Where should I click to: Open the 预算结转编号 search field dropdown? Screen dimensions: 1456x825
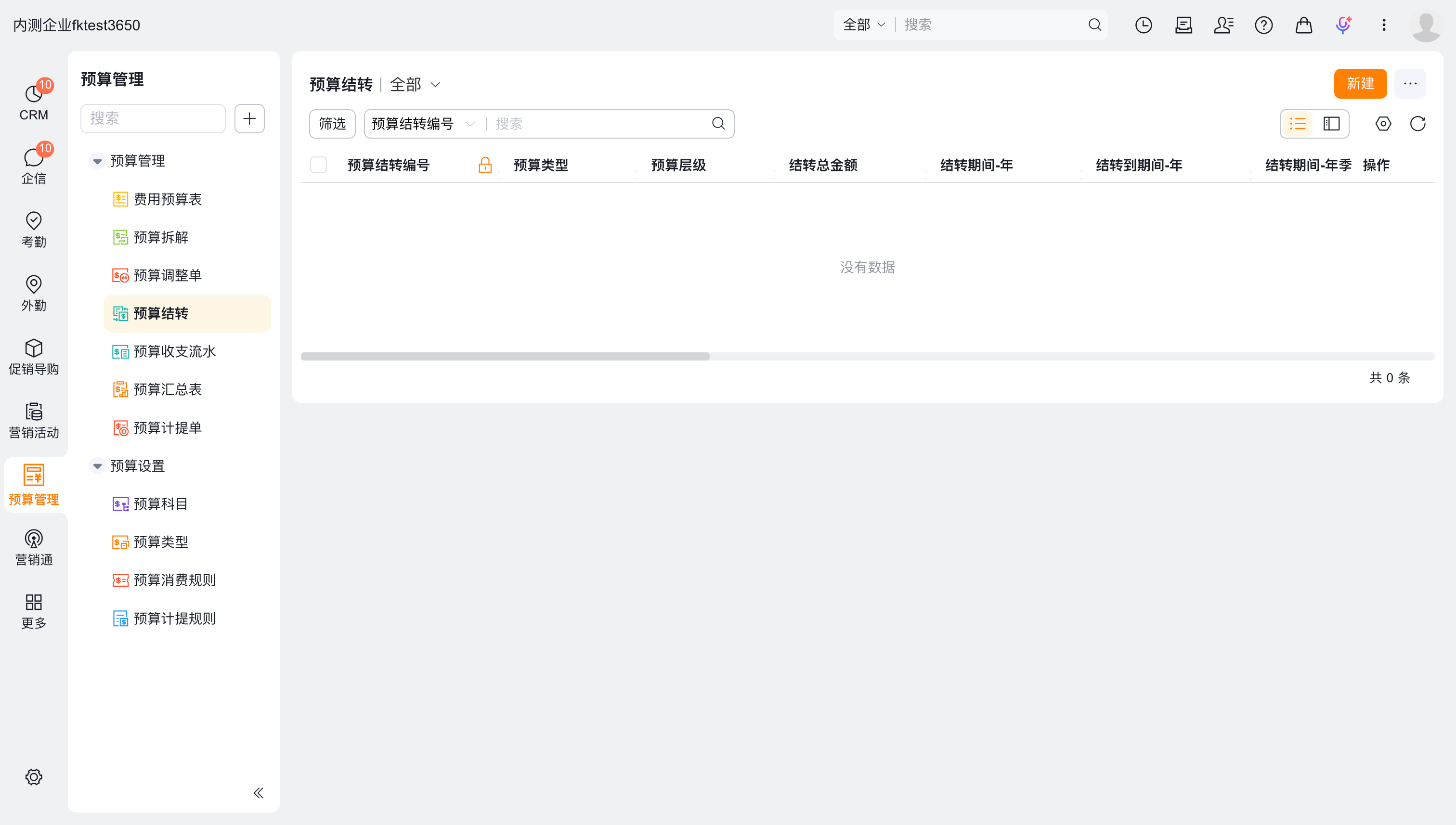(422, 124)
